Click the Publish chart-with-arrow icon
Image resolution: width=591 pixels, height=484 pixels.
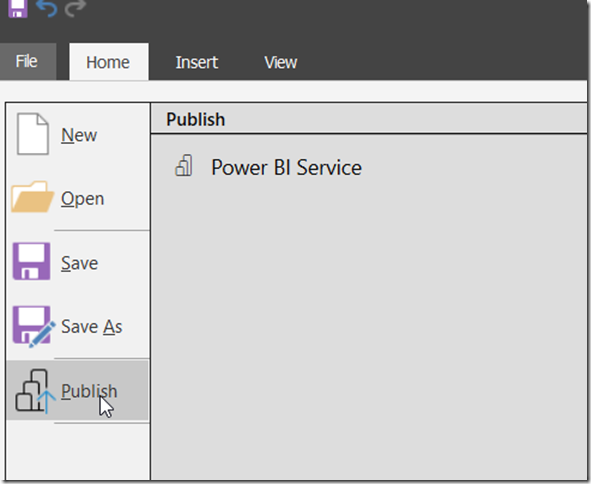[x=35, y=391]
